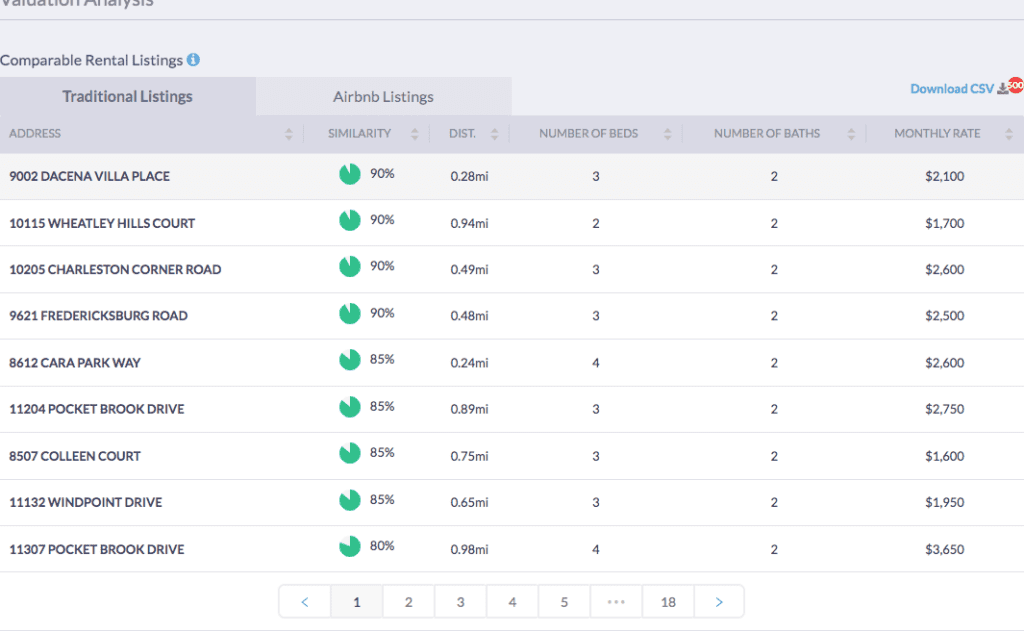
Task: Go to the next page with right arrow
Action: 718,602
